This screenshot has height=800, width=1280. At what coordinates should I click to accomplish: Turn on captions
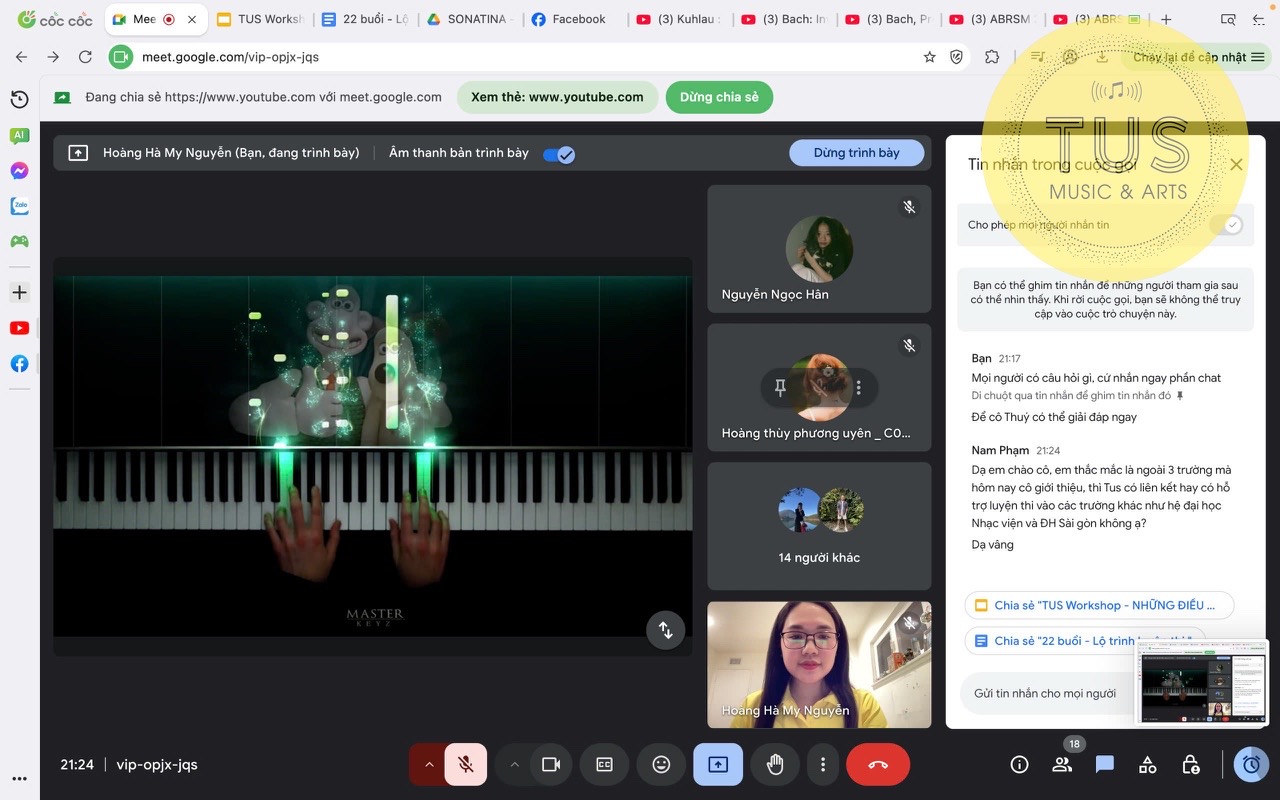point(604,764)
